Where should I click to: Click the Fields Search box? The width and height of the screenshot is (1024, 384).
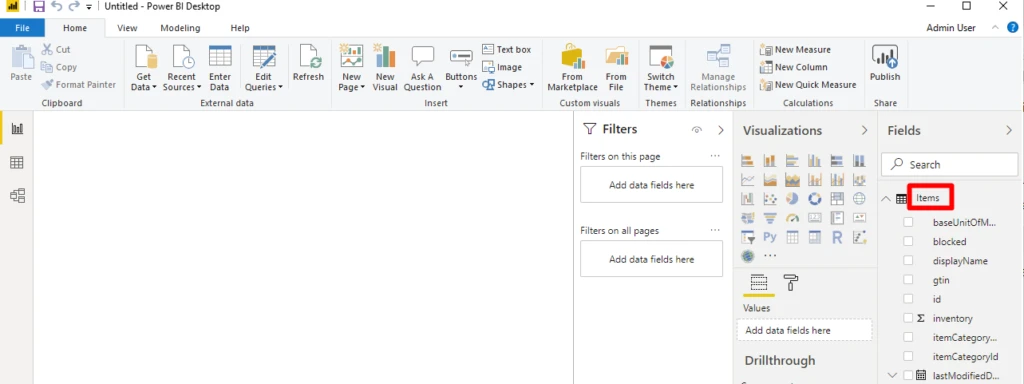point(950,165)
